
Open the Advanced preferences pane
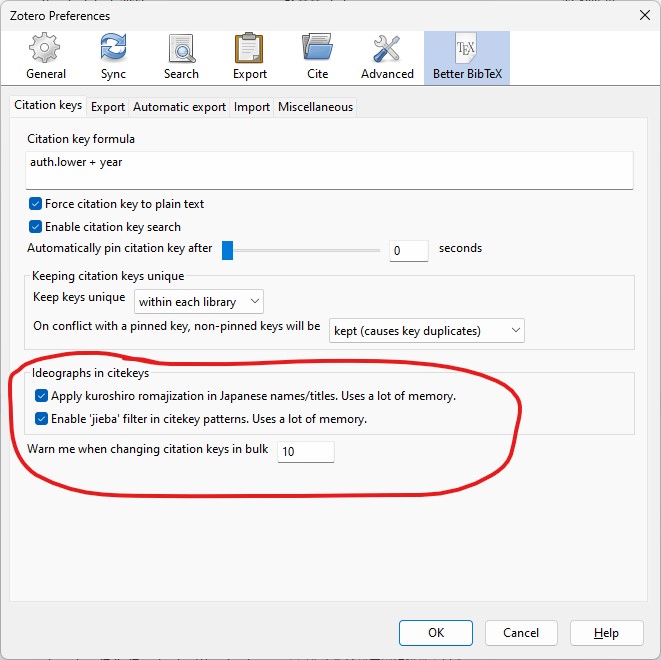(387, 57)
